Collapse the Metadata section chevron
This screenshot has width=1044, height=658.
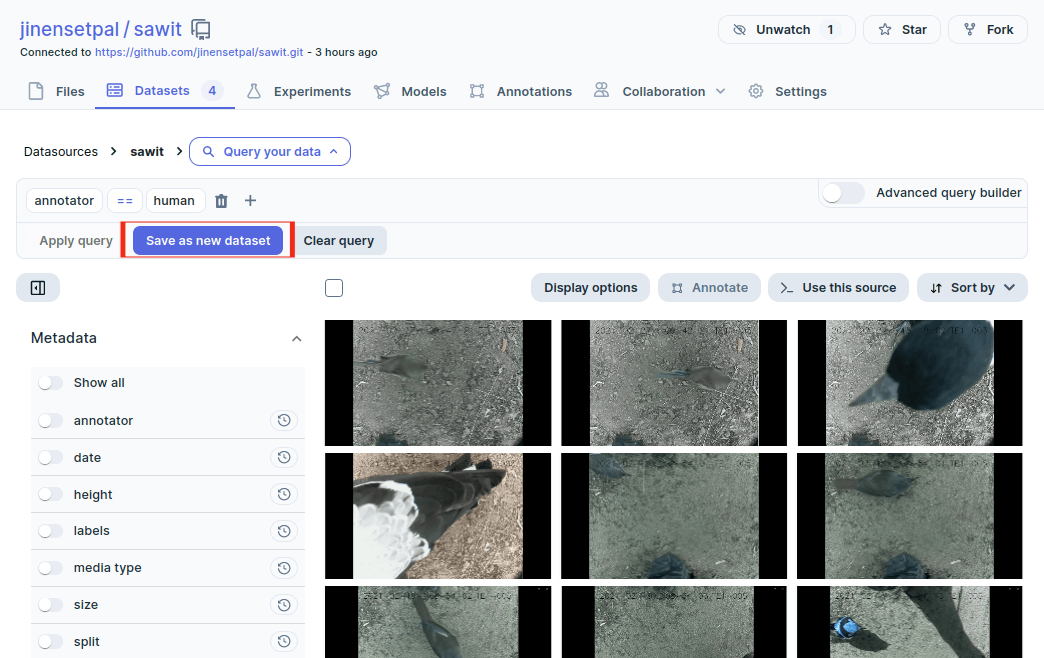pyautogui.click(x=296, y=339)
